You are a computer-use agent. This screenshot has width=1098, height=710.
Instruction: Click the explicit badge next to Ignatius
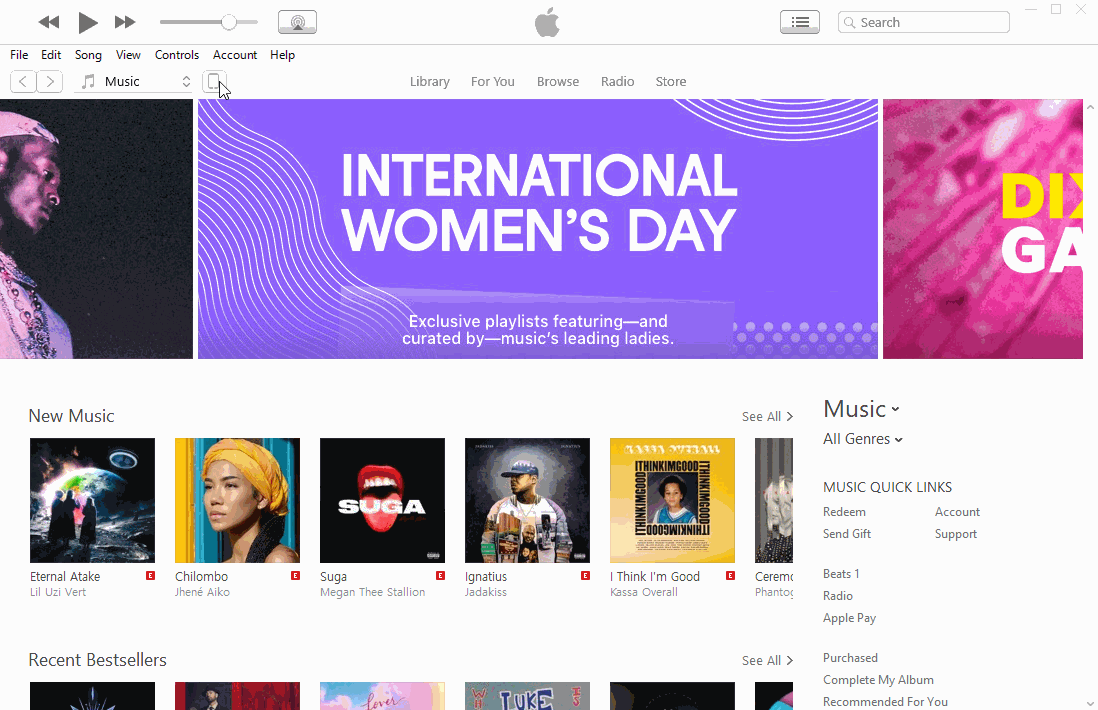click(585, 576)
